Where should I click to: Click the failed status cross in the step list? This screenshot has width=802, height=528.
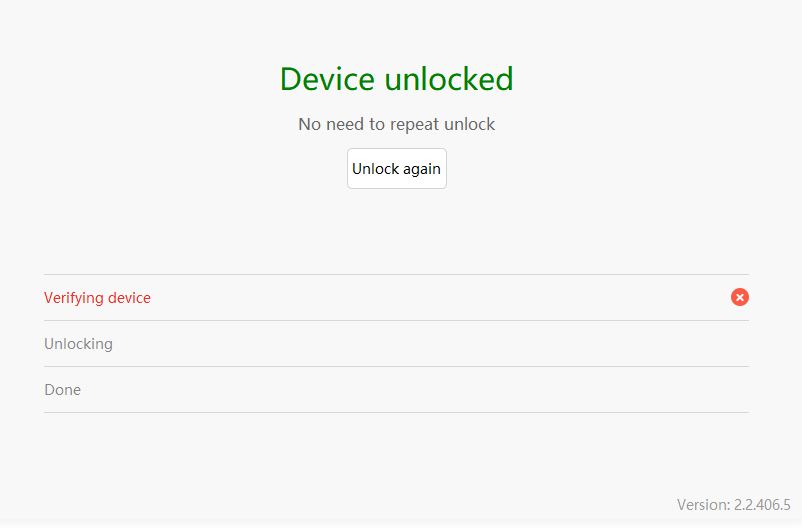tap(740, 297)
